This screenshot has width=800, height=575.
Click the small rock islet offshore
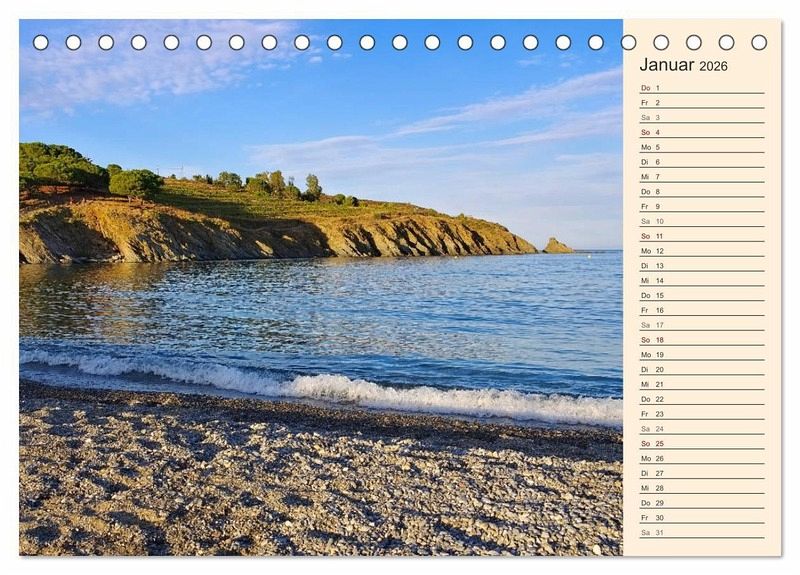click(x=557, y=246)
